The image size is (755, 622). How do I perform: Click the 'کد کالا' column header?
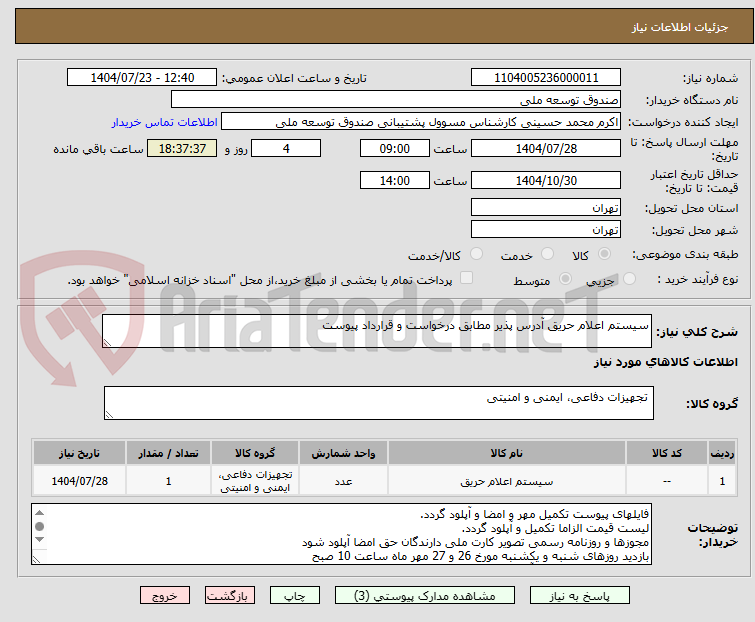coord(667,453)
